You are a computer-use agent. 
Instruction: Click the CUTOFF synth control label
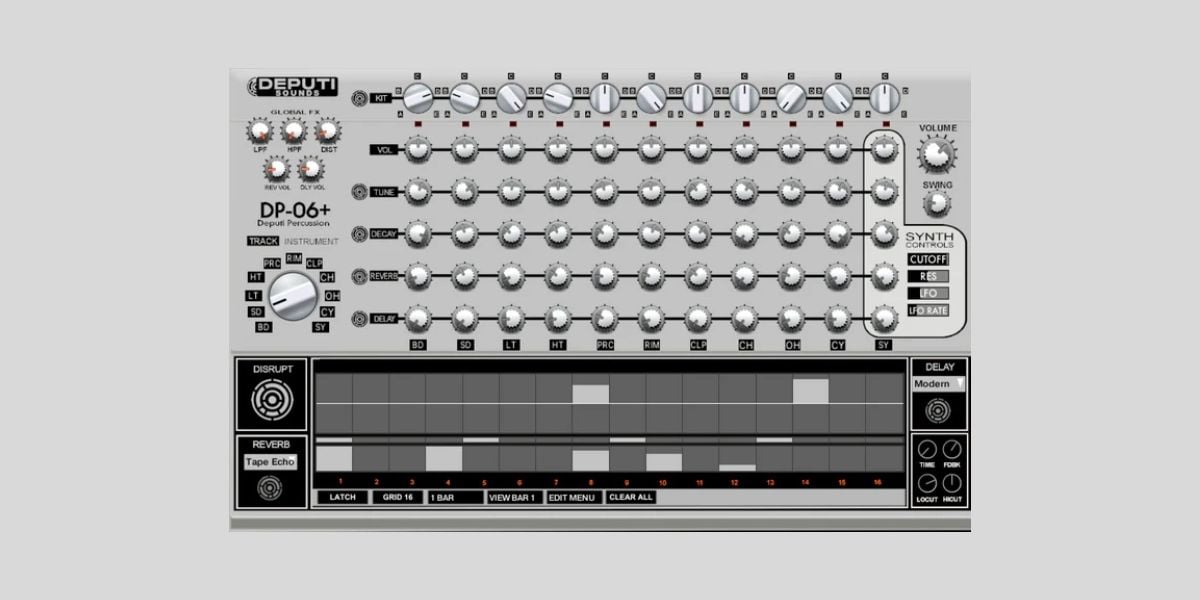coord(928,259)
